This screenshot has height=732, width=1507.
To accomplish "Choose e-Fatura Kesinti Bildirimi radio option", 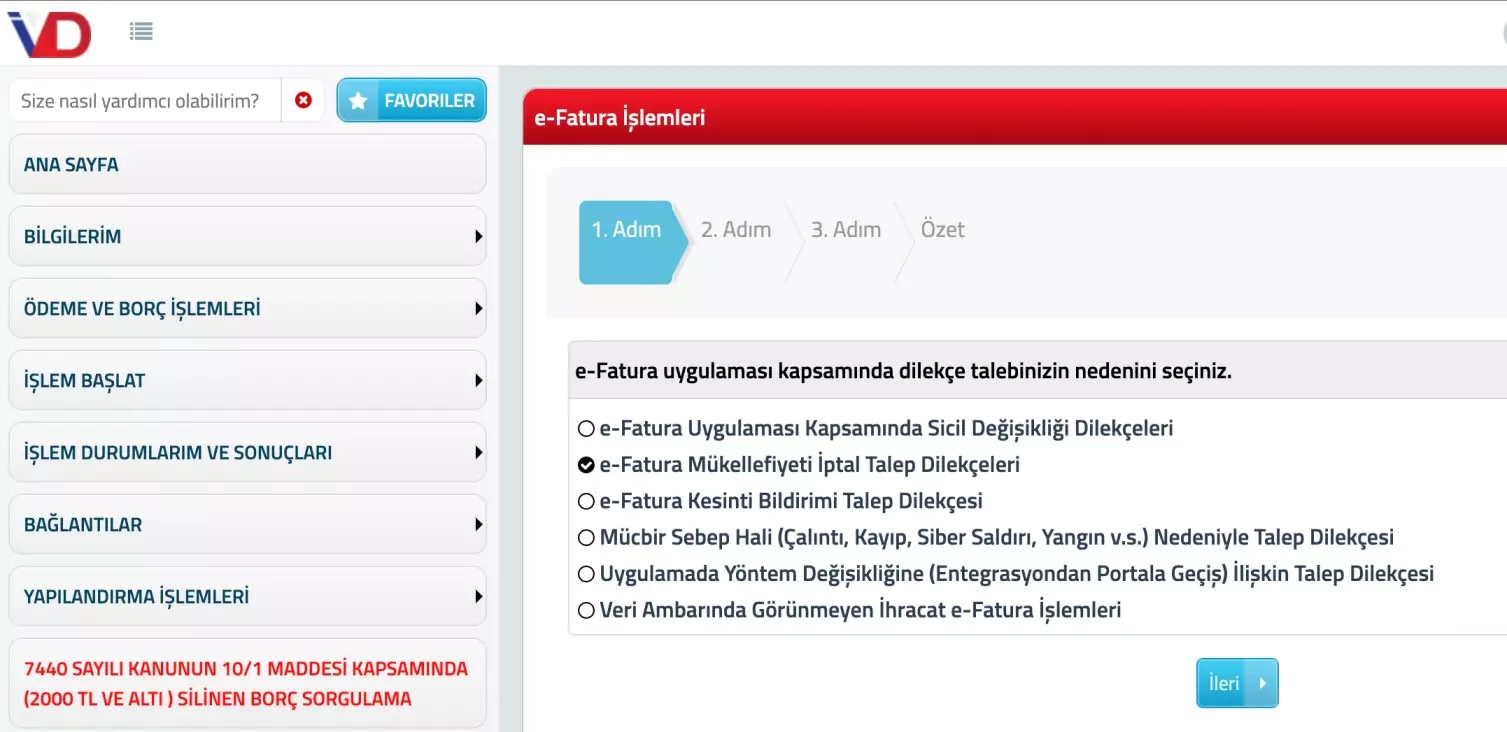I will [x=586, y=501].
